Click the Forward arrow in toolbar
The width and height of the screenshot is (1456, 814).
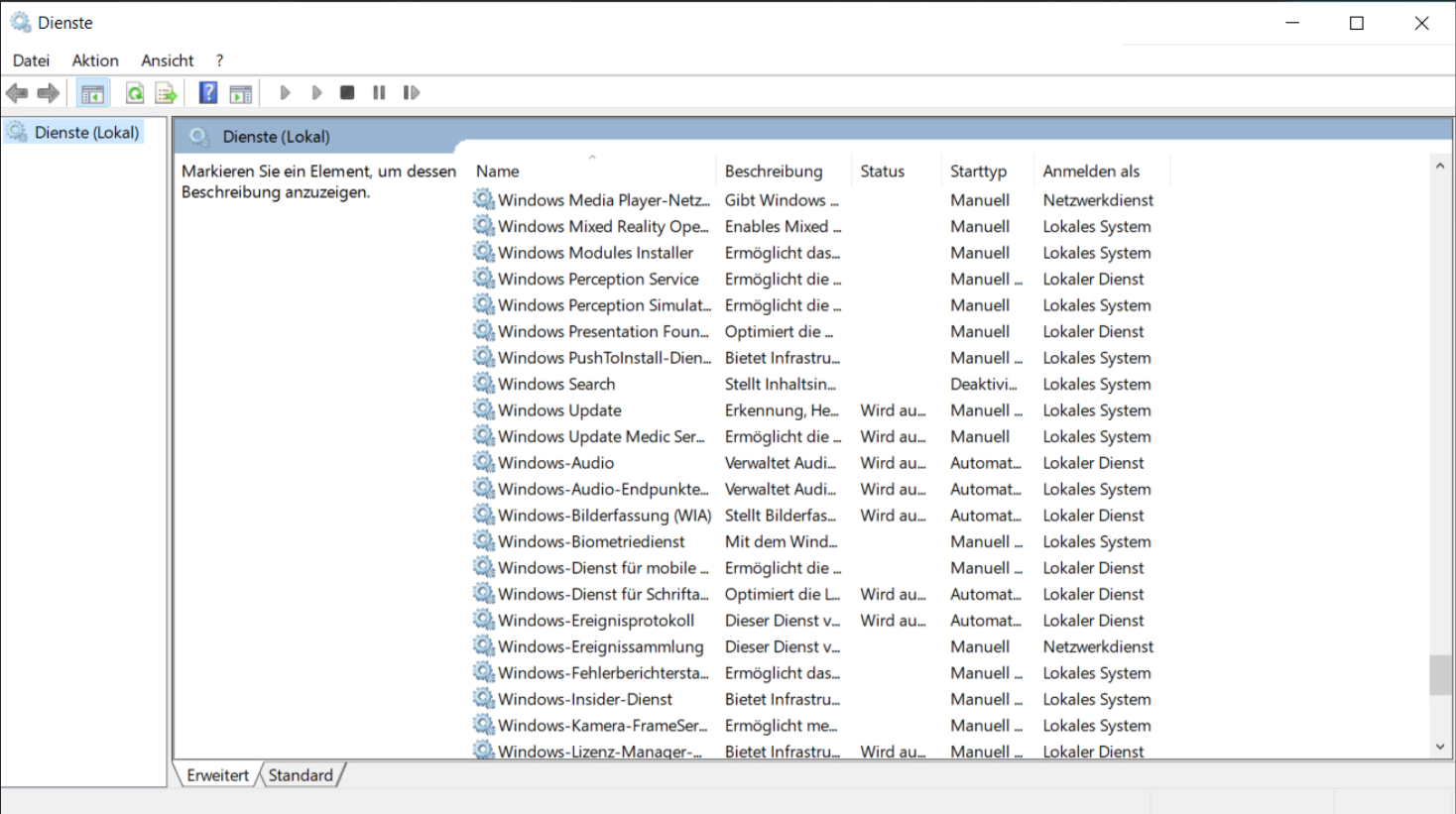[x=48, y=93]
